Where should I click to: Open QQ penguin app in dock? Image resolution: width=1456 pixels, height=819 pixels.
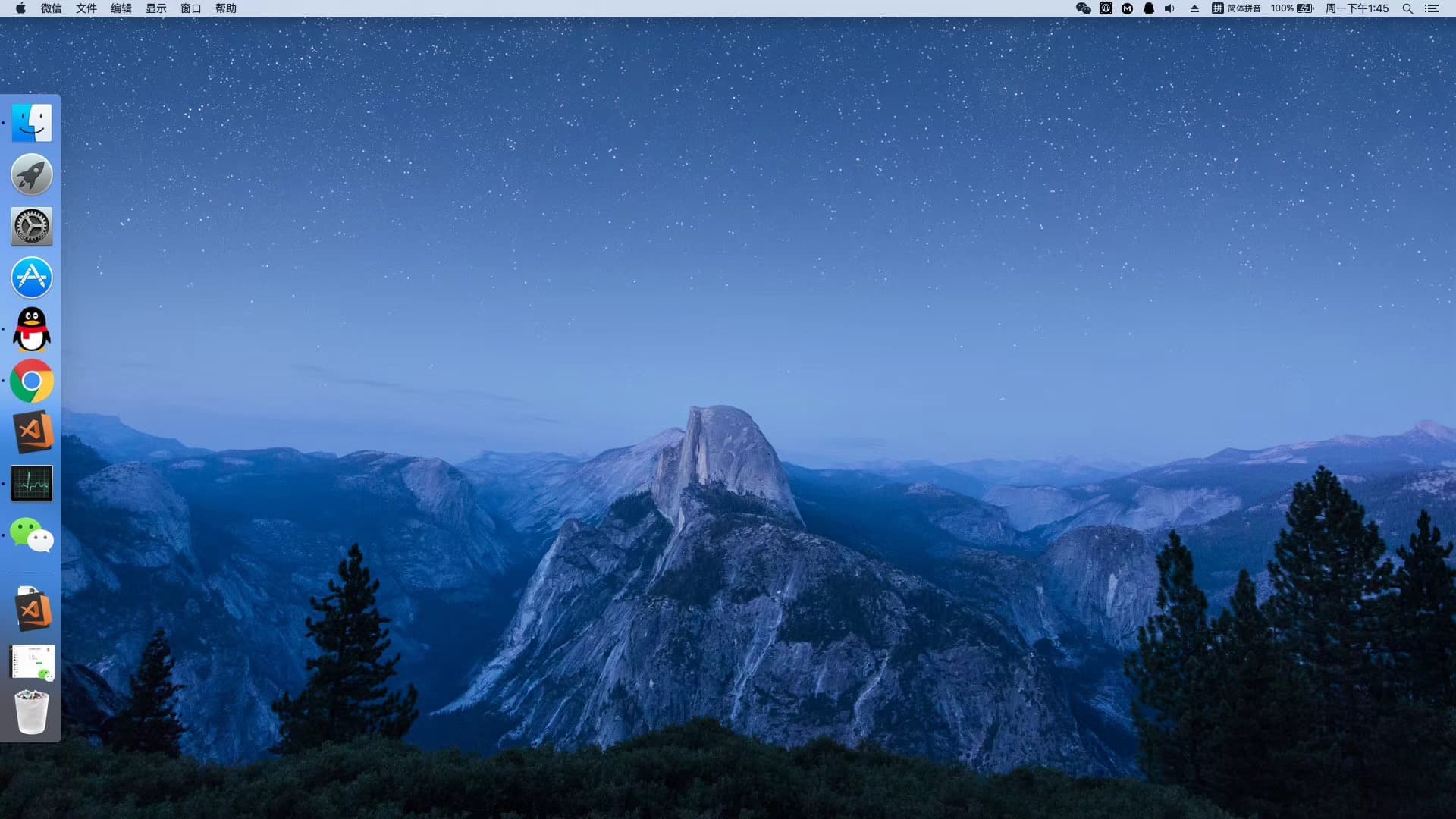pyautogui.click(x=32, y=329)
